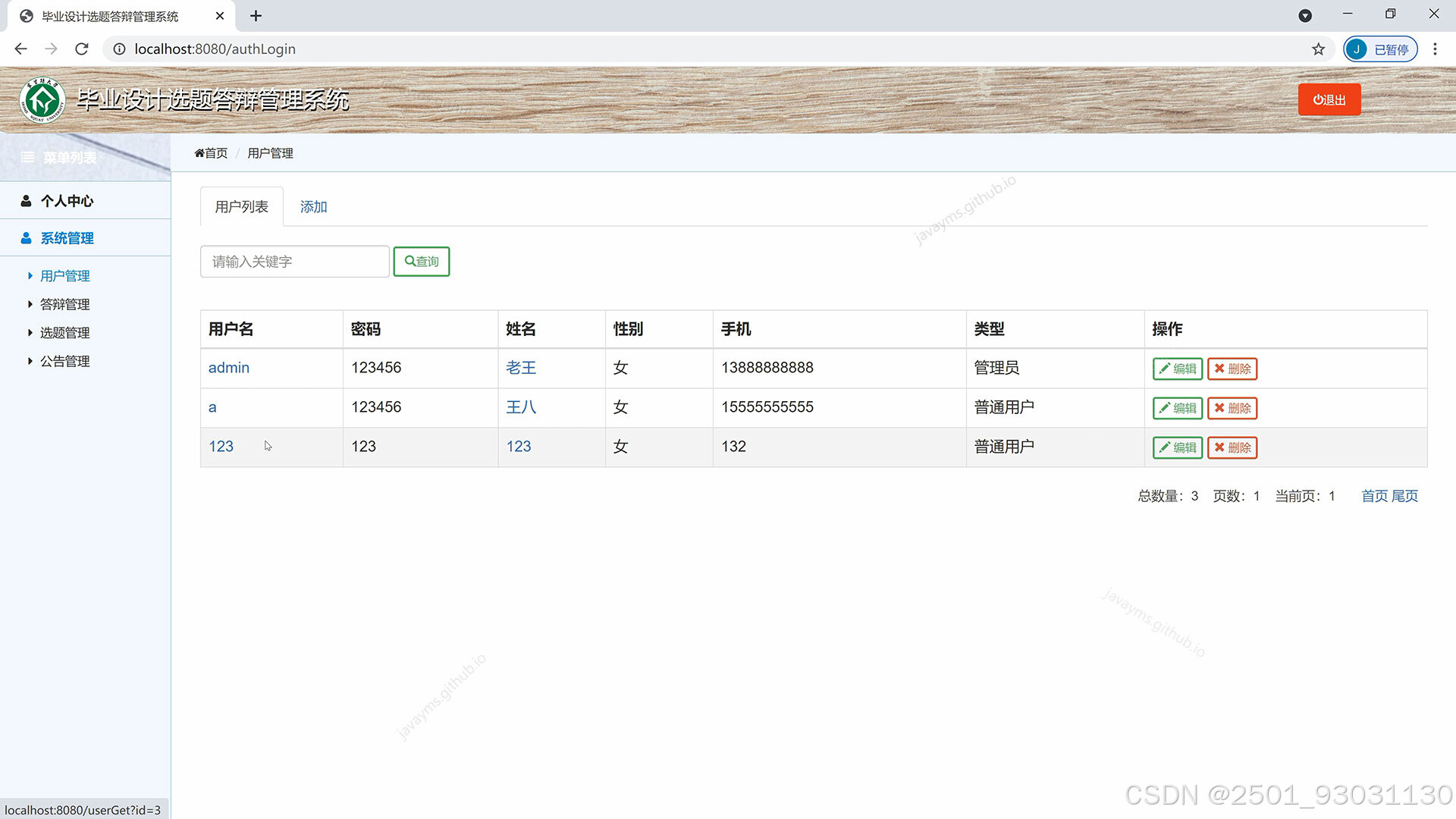View site information icon in the address bar
This screenshot has height=819, width=1456.
pos(119,49)
